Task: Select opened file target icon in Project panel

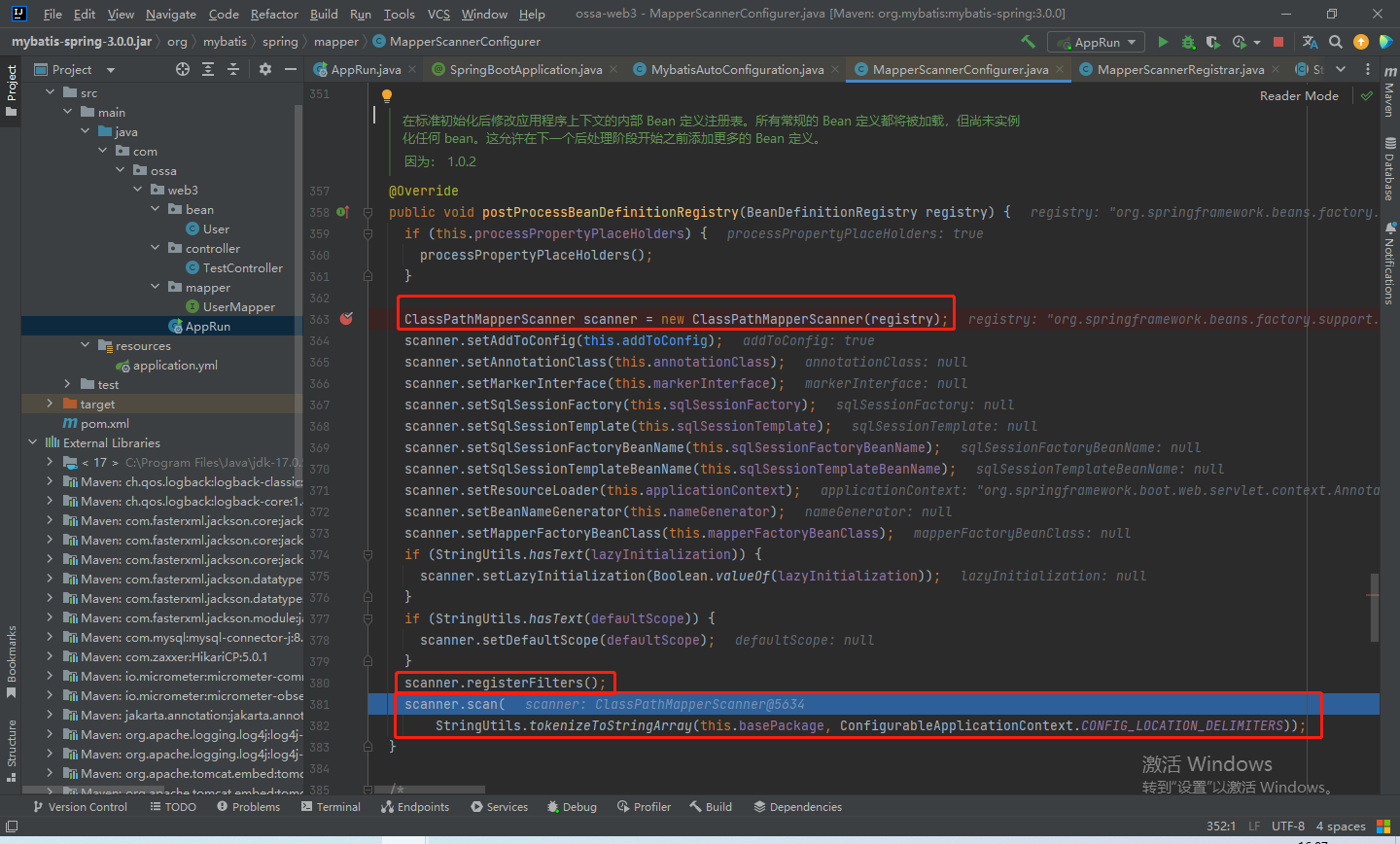Action: tap(183, 69)
